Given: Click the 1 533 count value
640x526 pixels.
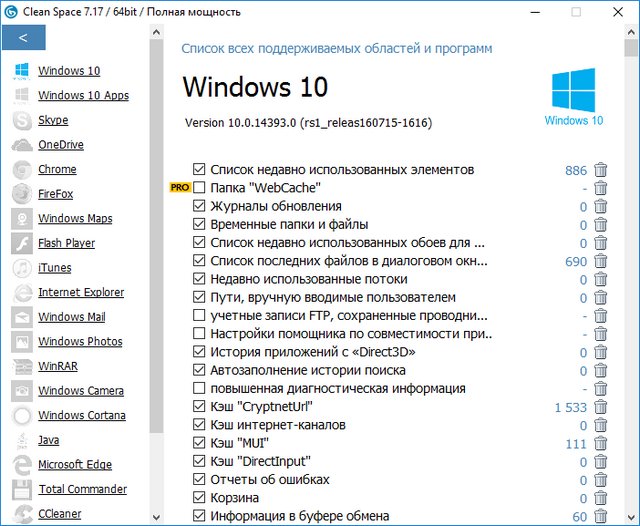Looking at the screenshot, I should [x=571, y=407].
